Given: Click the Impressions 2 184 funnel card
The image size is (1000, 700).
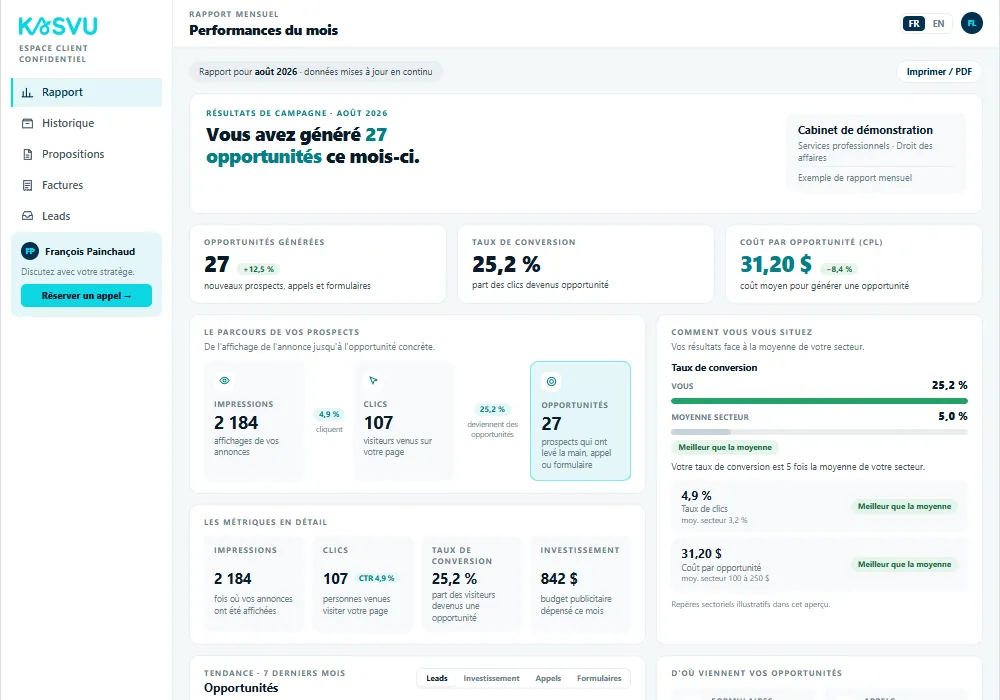Looking at the screenshot, I should [x=254, y=421].
